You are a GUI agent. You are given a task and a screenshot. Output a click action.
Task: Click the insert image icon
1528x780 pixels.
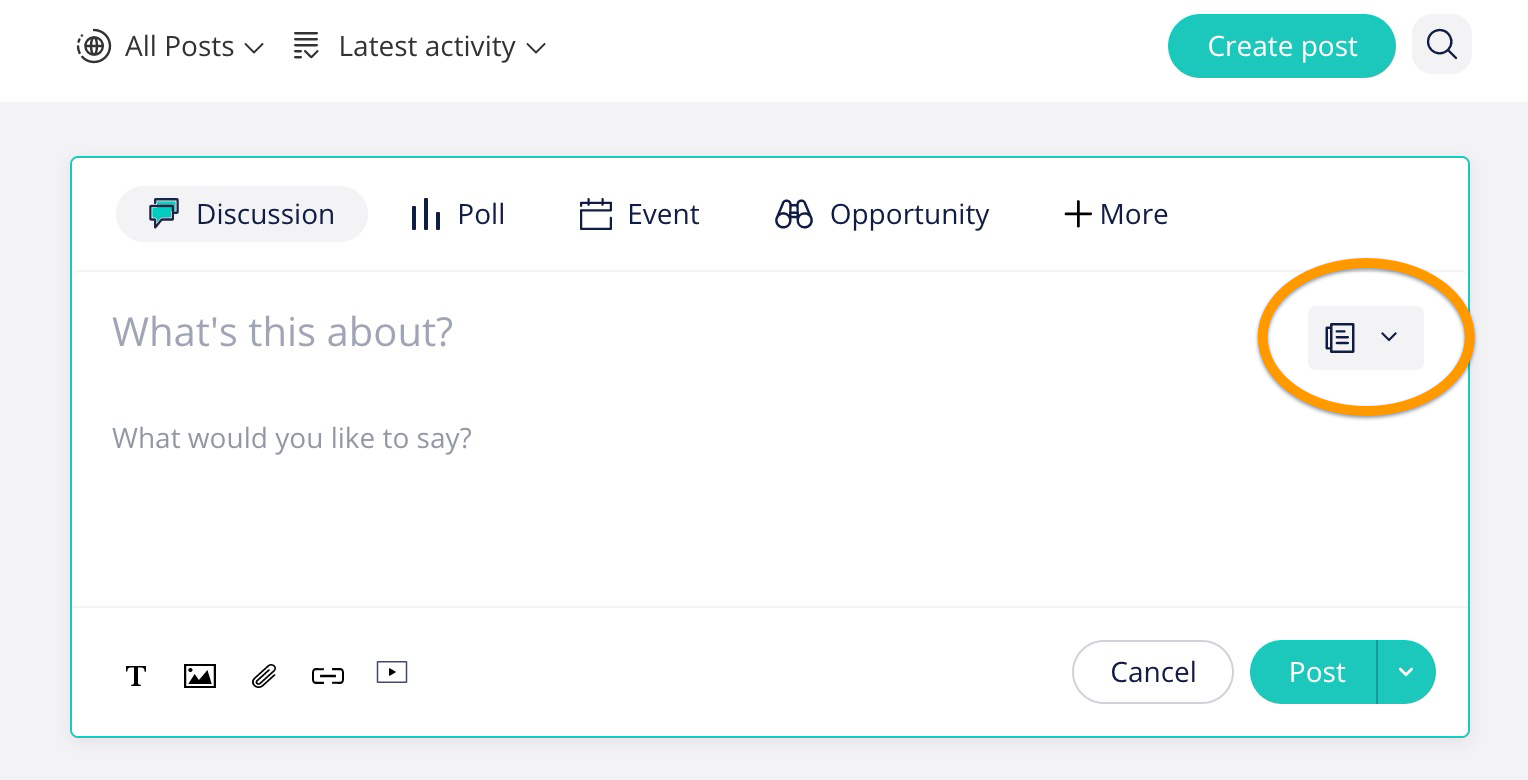pos(200,676)
